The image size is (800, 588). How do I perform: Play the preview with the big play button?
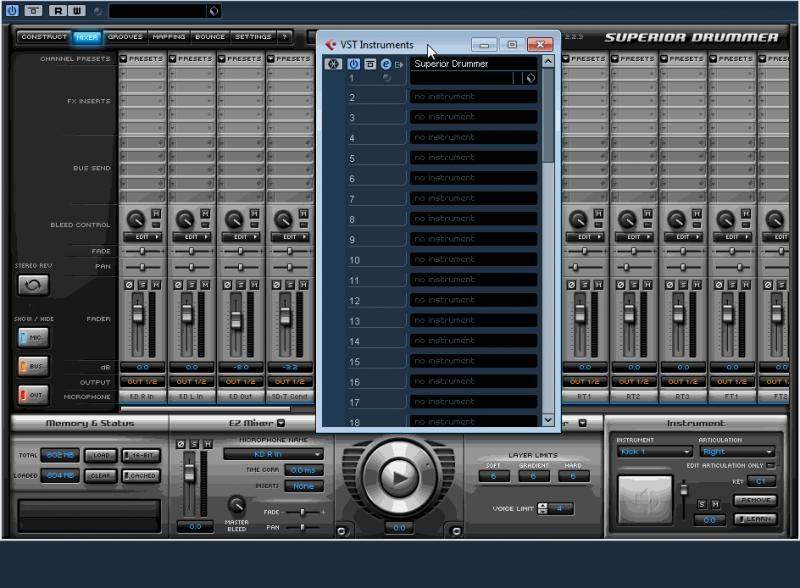[x=399, y=478]
